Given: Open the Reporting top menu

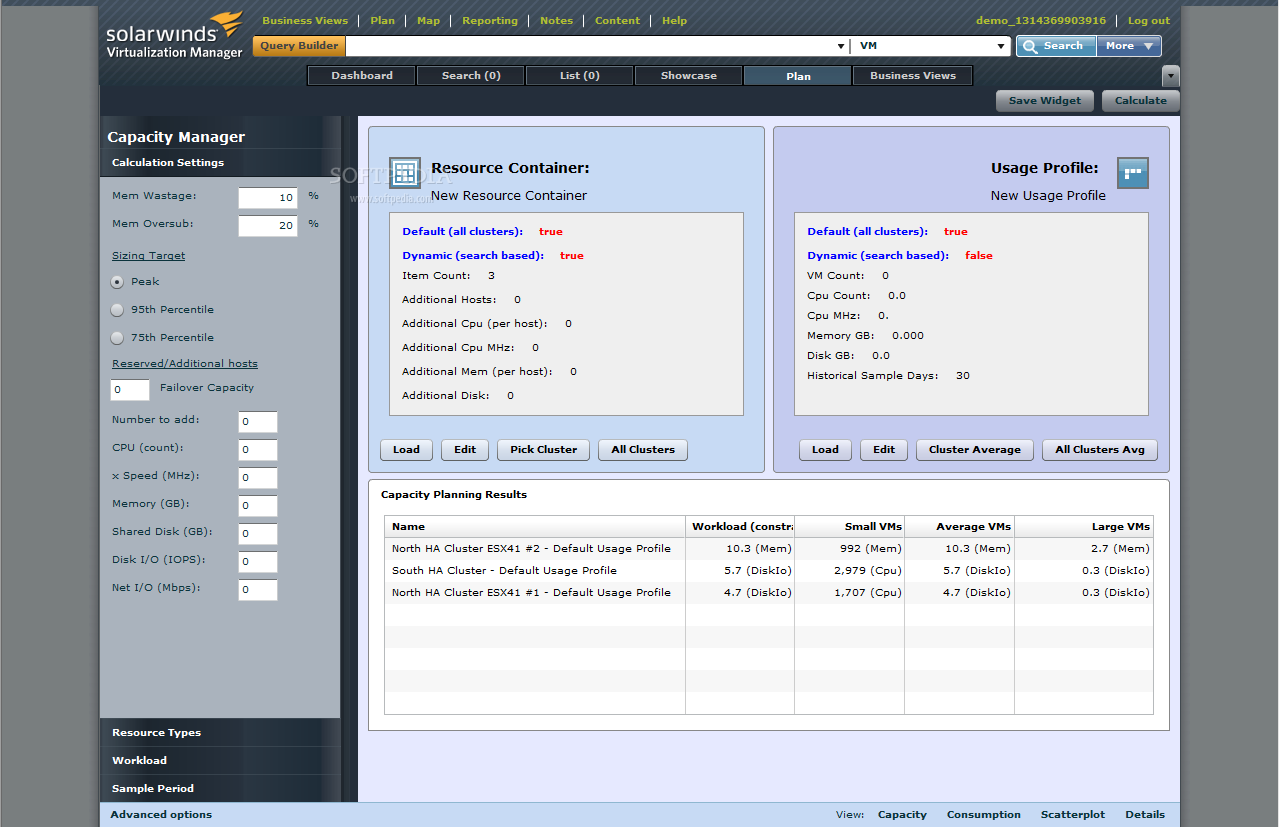Looking at the screenshot, I should tap(490, 21).
